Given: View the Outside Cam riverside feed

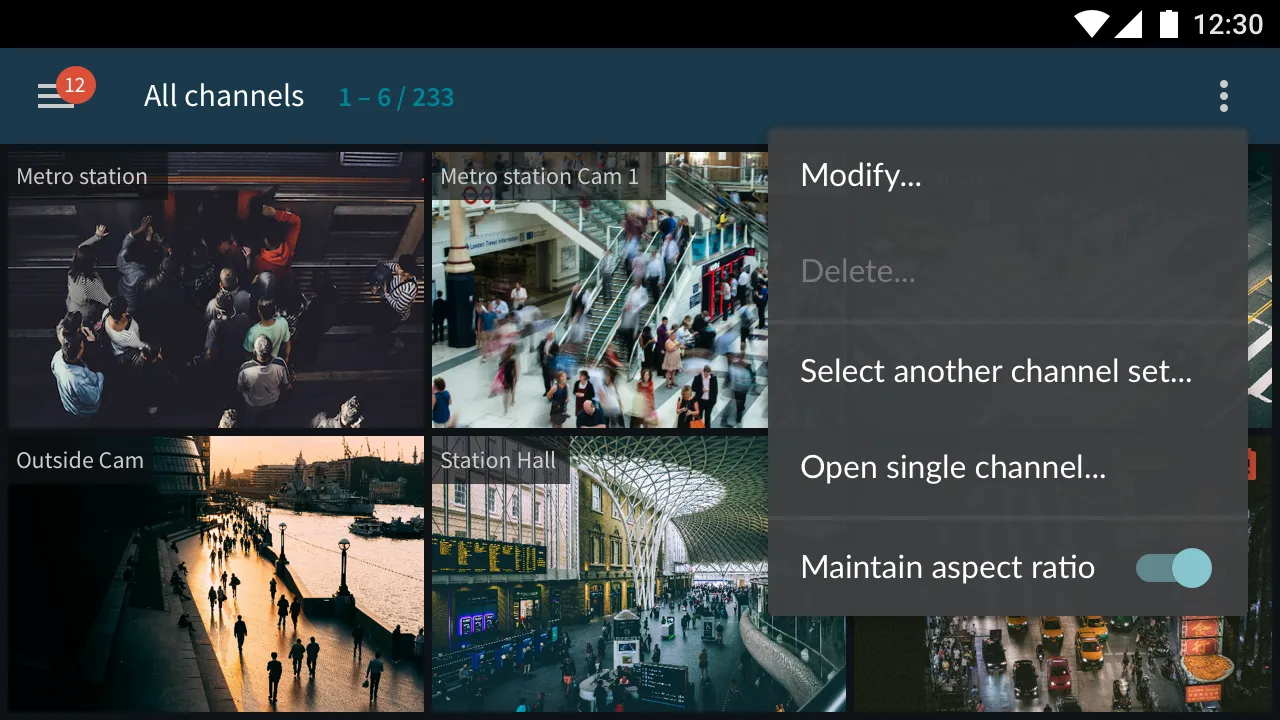Looking at the screenshot, I should point(216,574).
